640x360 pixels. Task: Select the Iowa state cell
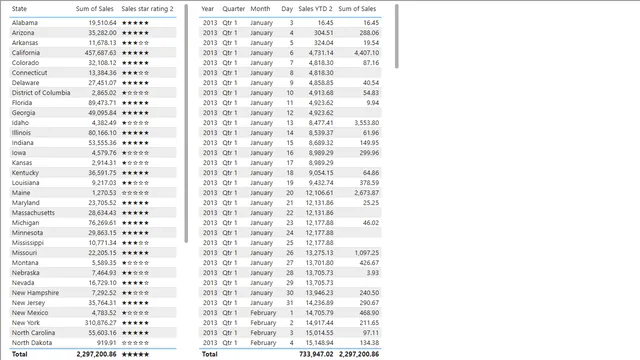pyautogui.click(x=19, y=153)
